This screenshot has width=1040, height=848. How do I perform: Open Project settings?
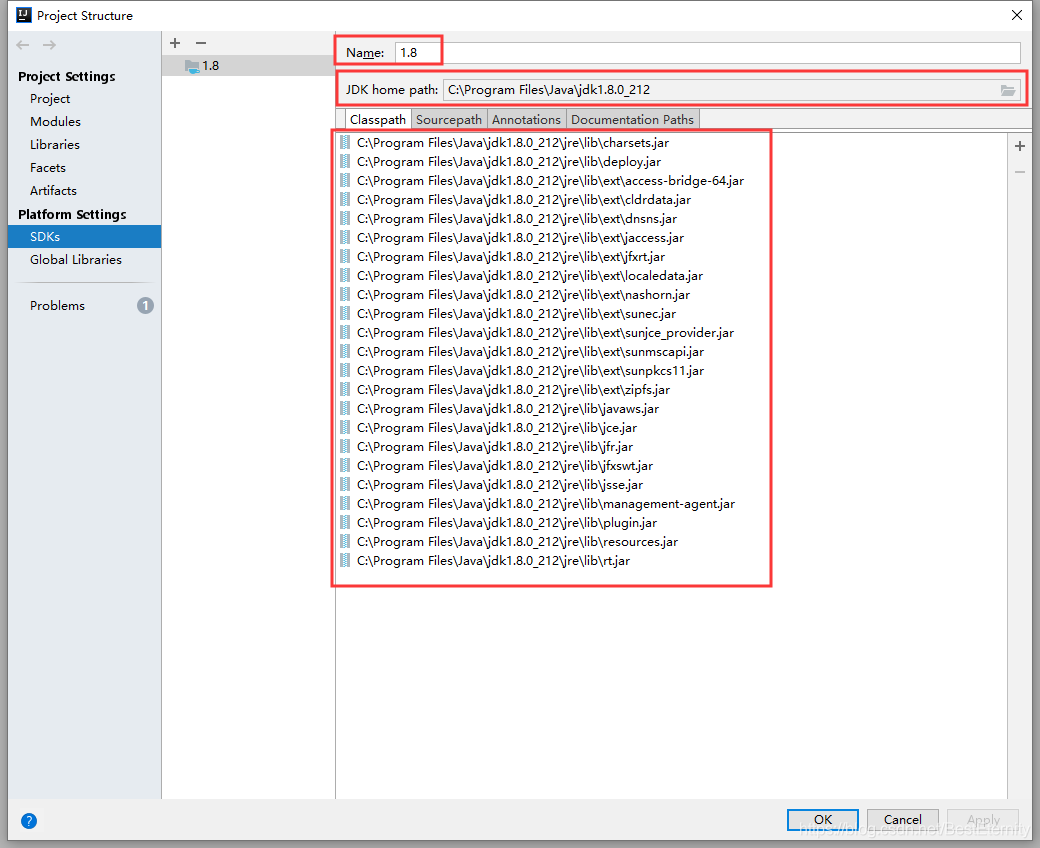point(50,99)
